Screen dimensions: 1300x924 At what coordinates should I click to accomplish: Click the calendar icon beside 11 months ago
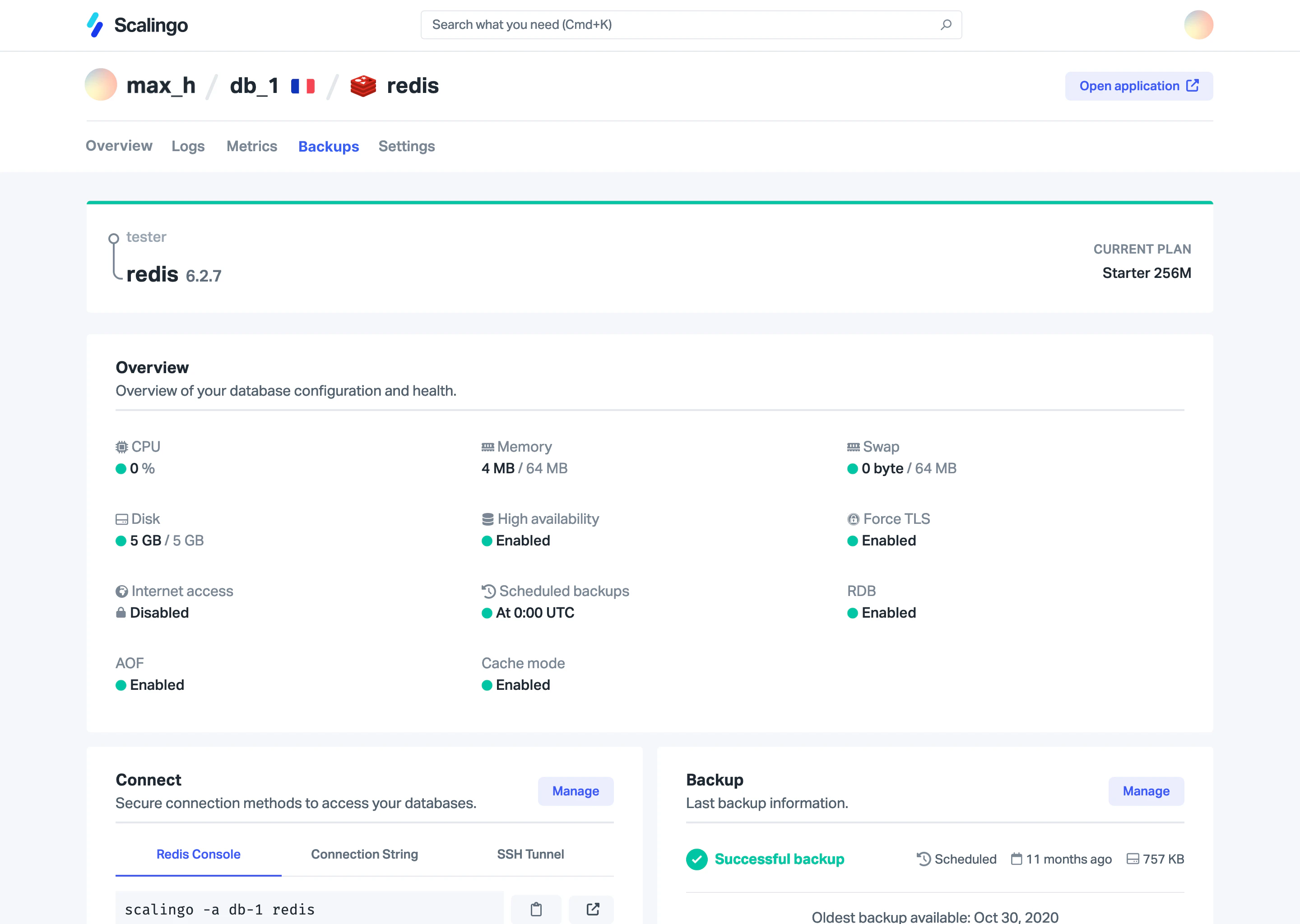pyautogui.click(x=1018, y=859)
